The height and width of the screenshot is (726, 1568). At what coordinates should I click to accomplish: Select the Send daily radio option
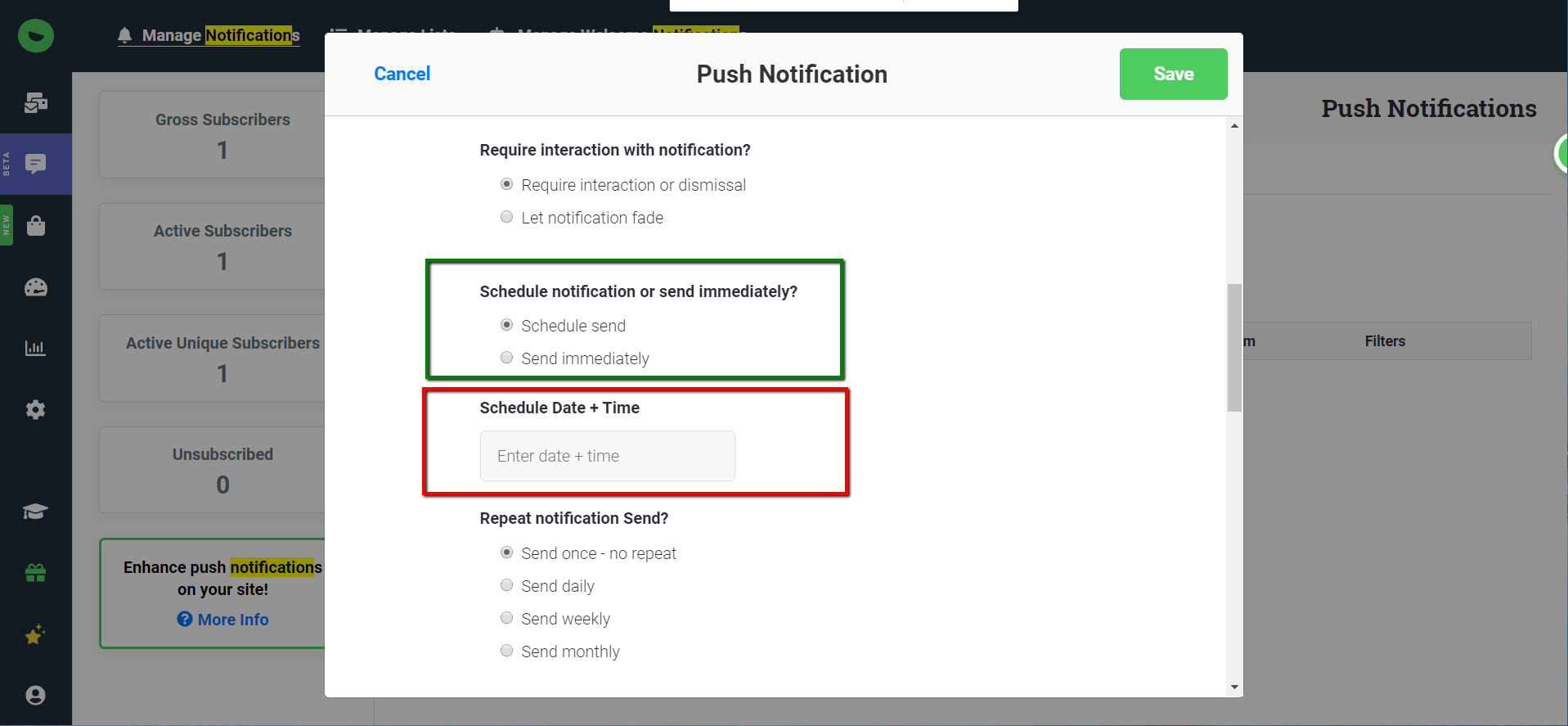coord(506,585)
